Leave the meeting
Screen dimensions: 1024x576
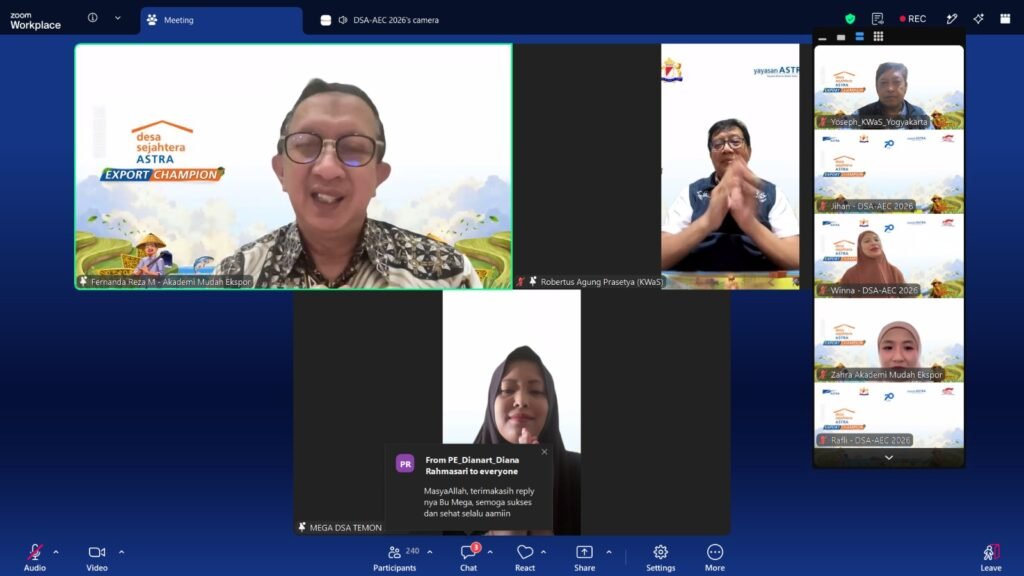(x=991, y=558)
